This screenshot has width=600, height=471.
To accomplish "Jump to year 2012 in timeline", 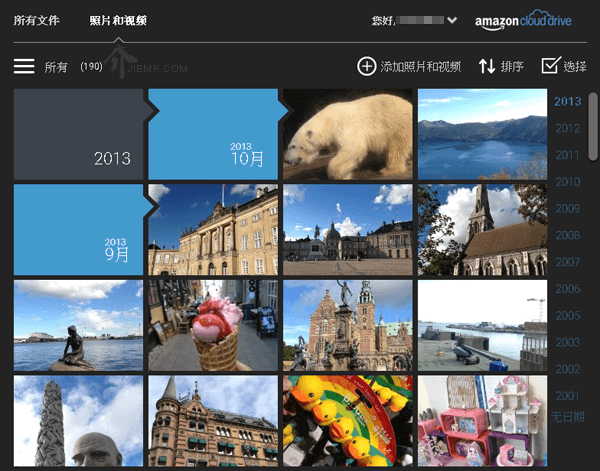I will [x=568, y=128].
